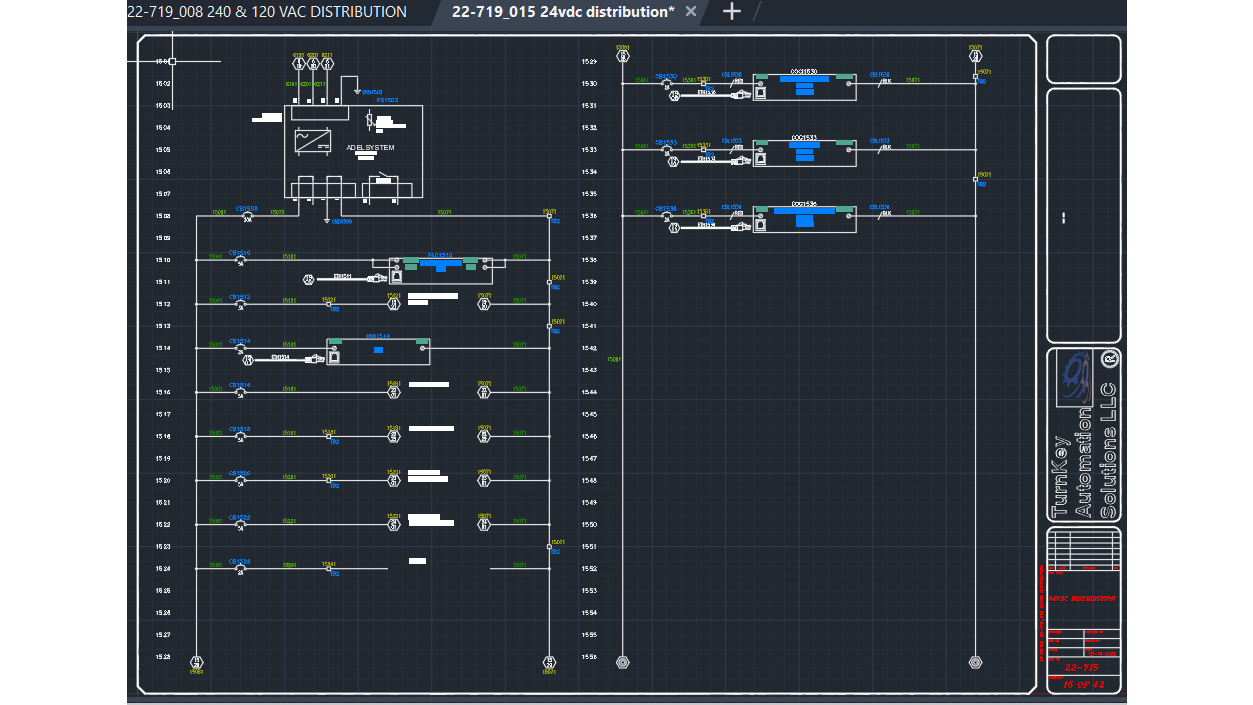Open a new drawing tab with the plus
Viewport: 1253px width, 705px height.
[731, 11]
